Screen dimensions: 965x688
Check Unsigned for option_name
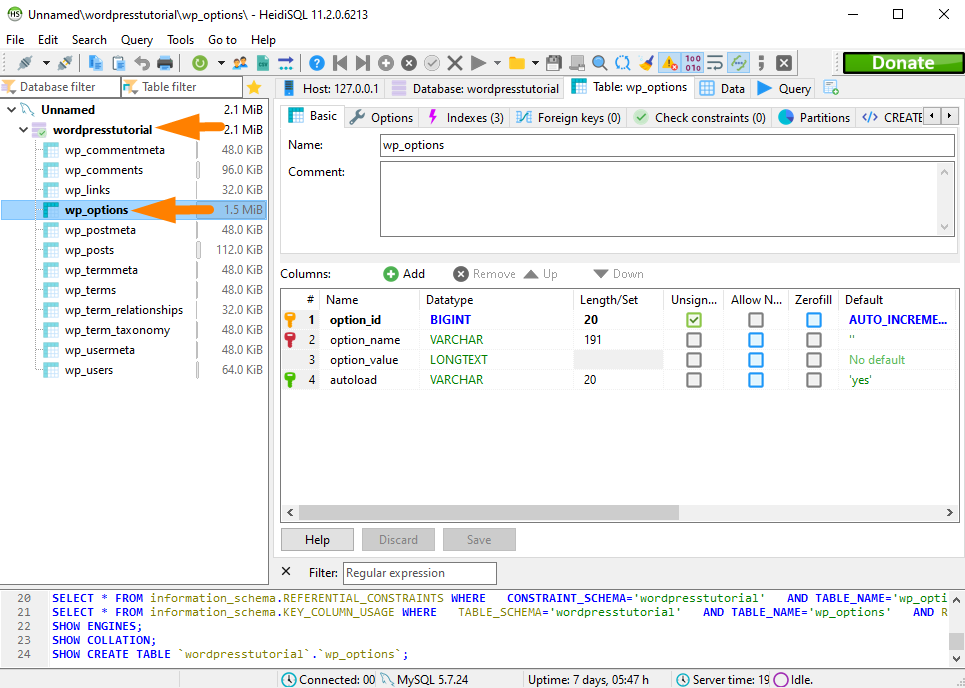click(694, 340)
